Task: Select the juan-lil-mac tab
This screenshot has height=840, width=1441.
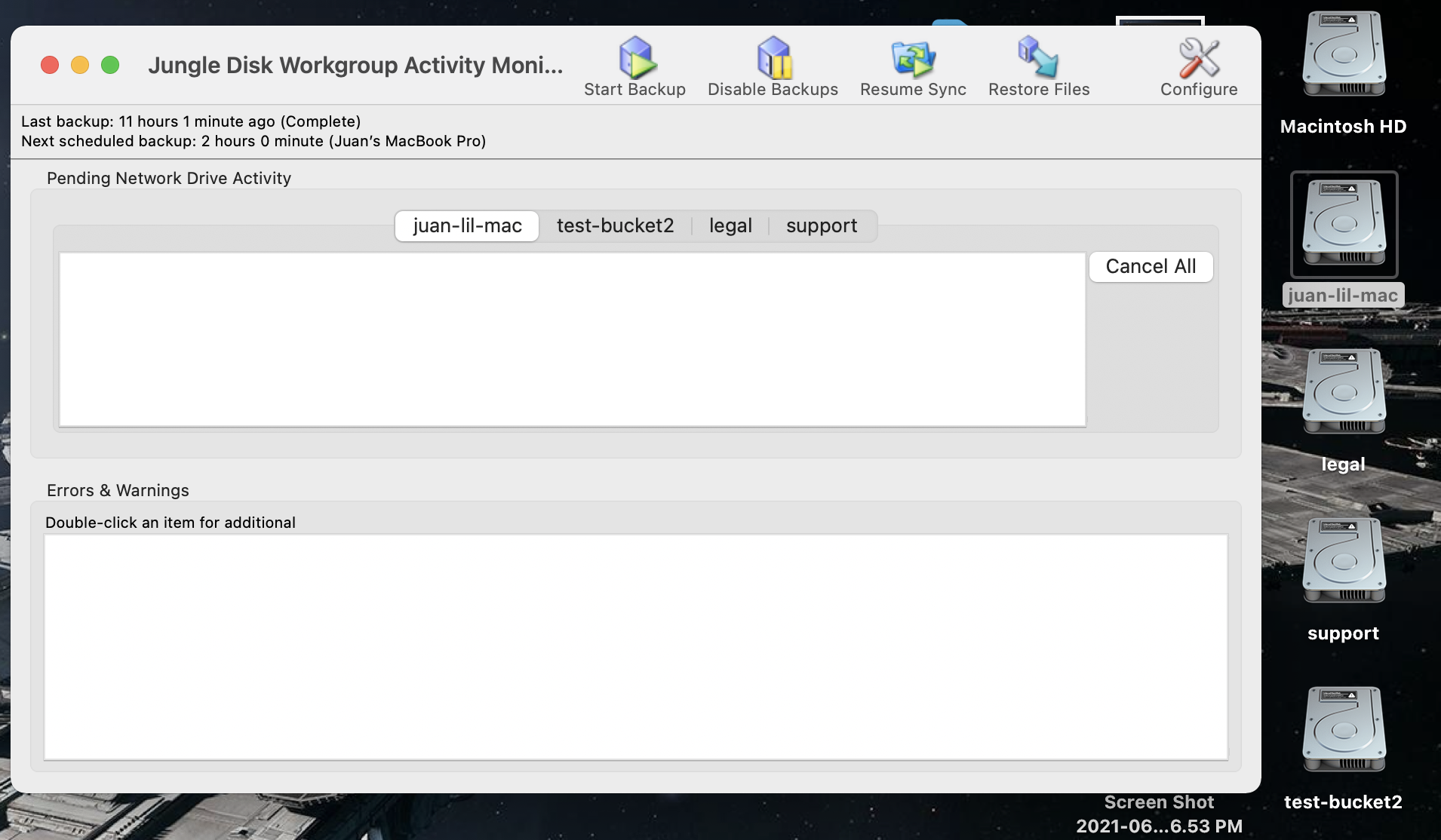Action: [466, 225]
